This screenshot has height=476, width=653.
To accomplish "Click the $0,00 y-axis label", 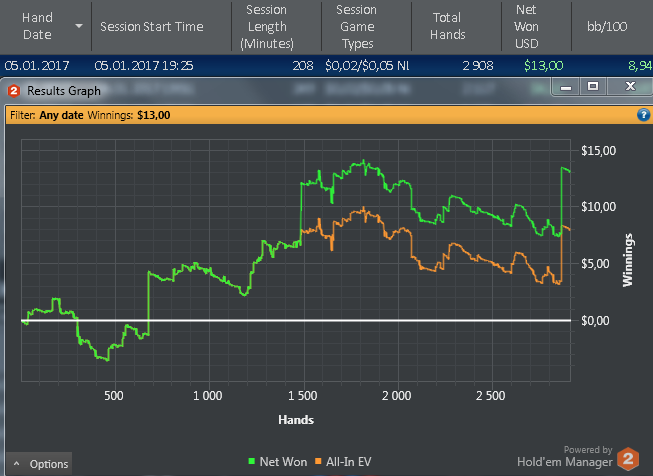I will [595, 320].
